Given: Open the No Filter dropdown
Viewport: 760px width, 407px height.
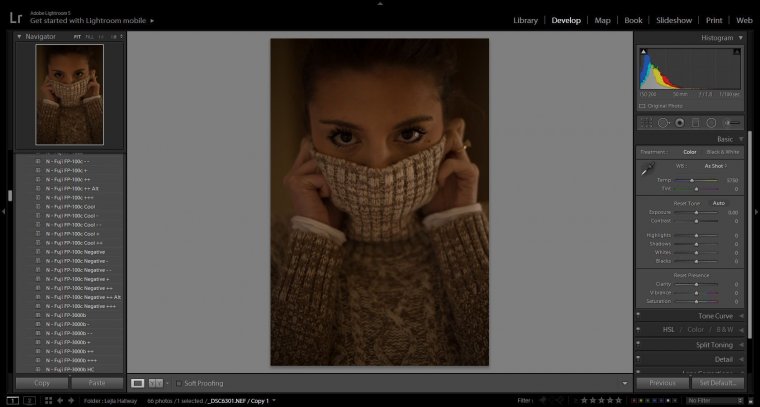Looking at the screenshot, I should tap(715, 401).
